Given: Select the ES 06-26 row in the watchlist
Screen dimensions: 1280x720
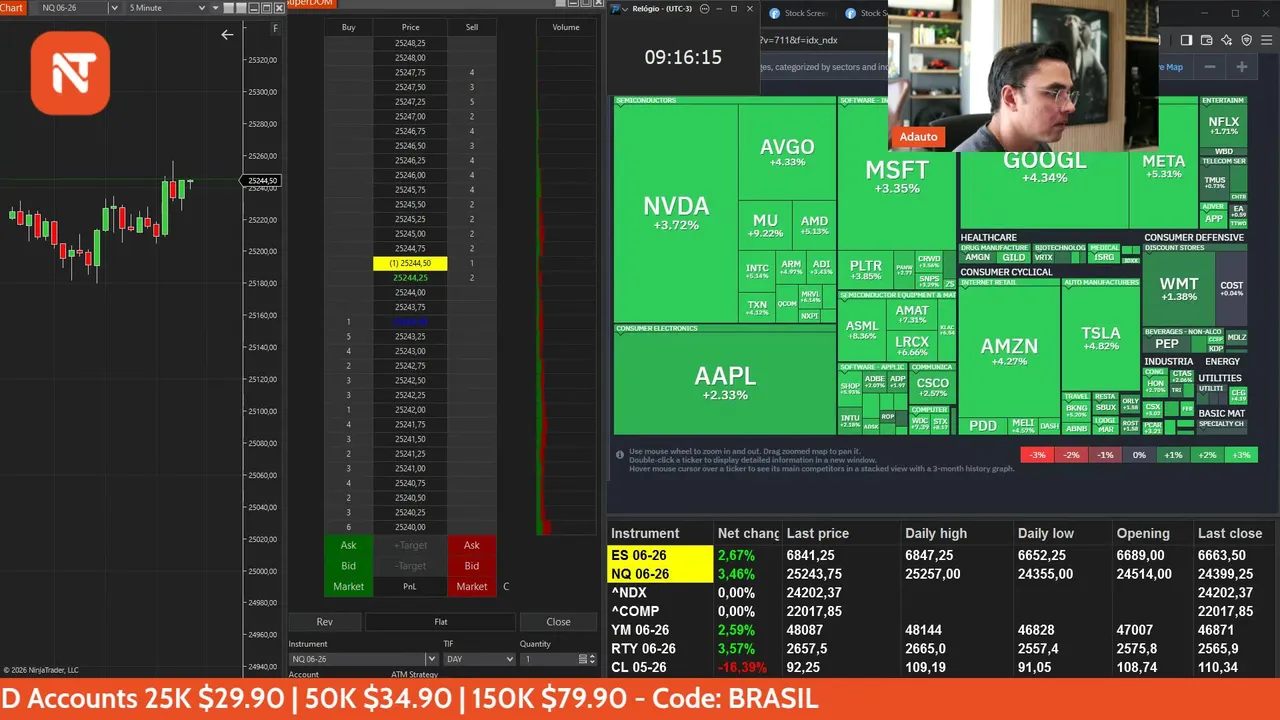Looking at the screenshot, I should coord(943,555).
